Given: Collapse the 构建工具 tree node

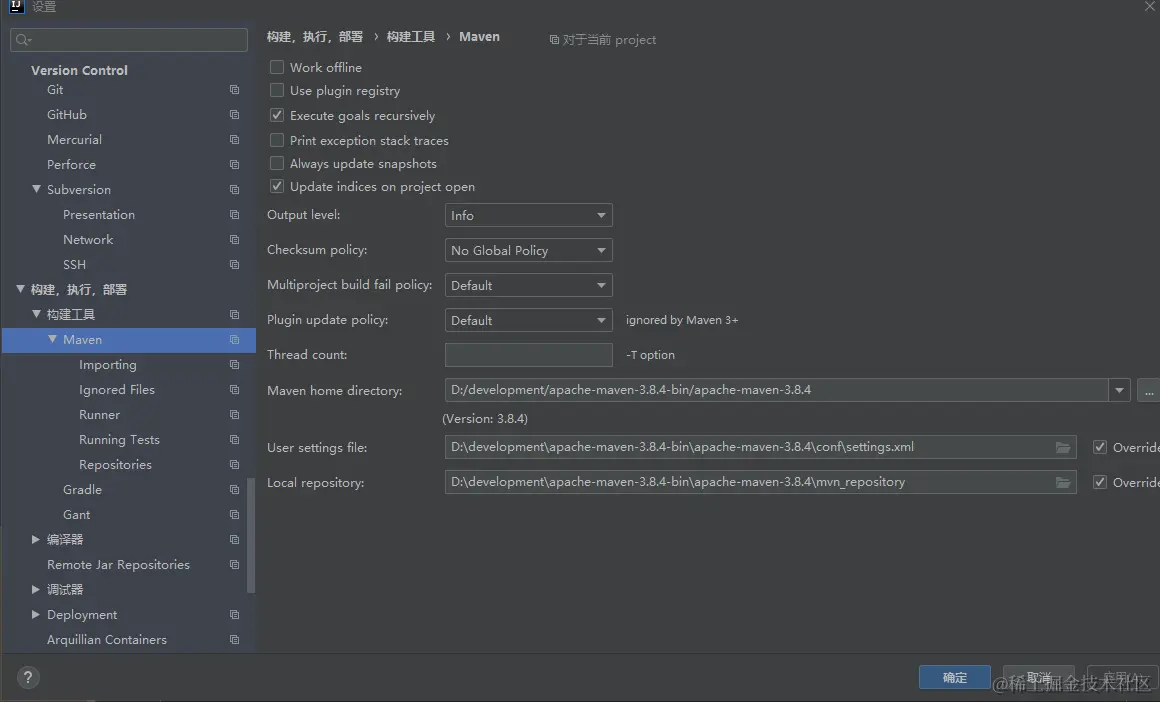Looking at the screenshot, I should coord(36,314).
